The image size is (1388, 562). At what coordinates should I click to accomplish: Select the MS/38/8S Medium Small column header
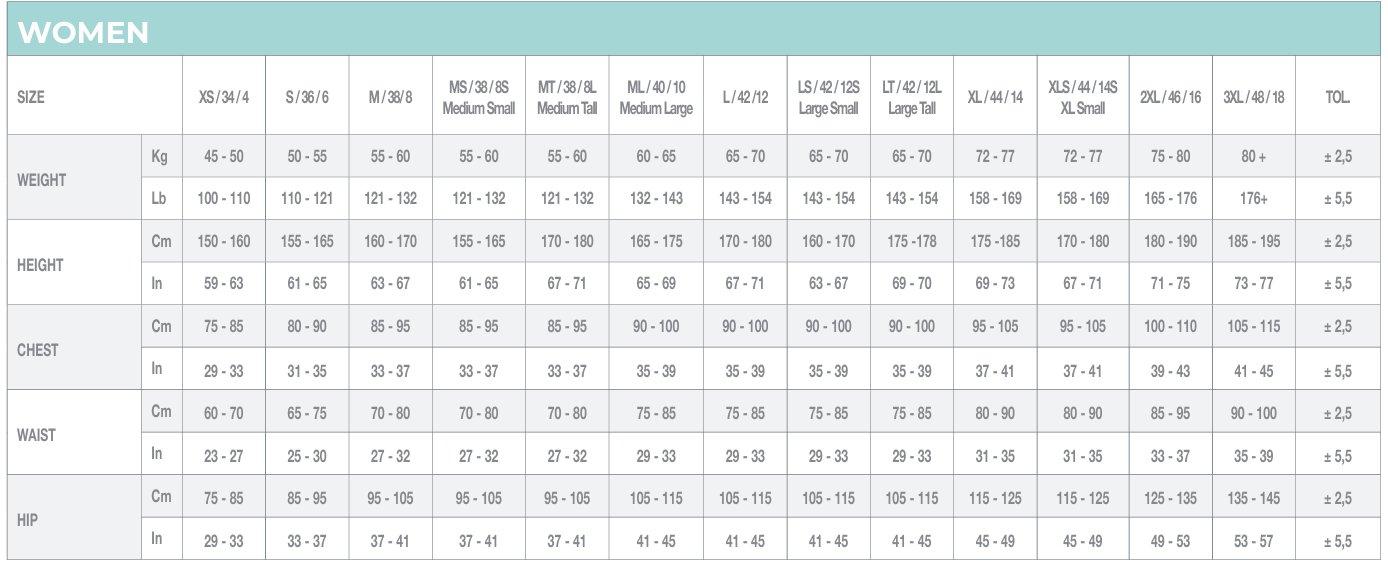coord(478,97)
